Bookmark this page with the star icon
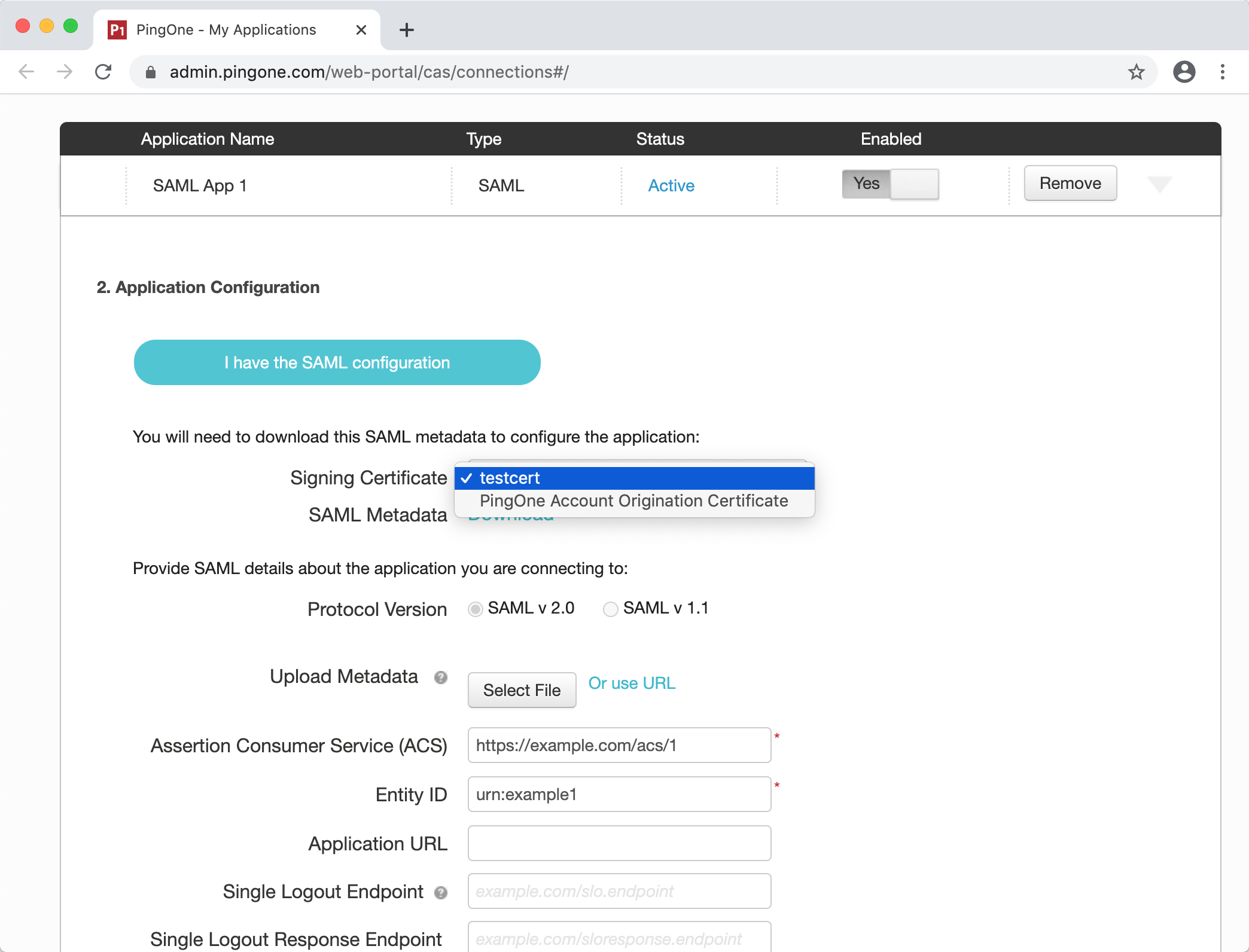This screenshot has width=1249, height=952. [1136, 72]
